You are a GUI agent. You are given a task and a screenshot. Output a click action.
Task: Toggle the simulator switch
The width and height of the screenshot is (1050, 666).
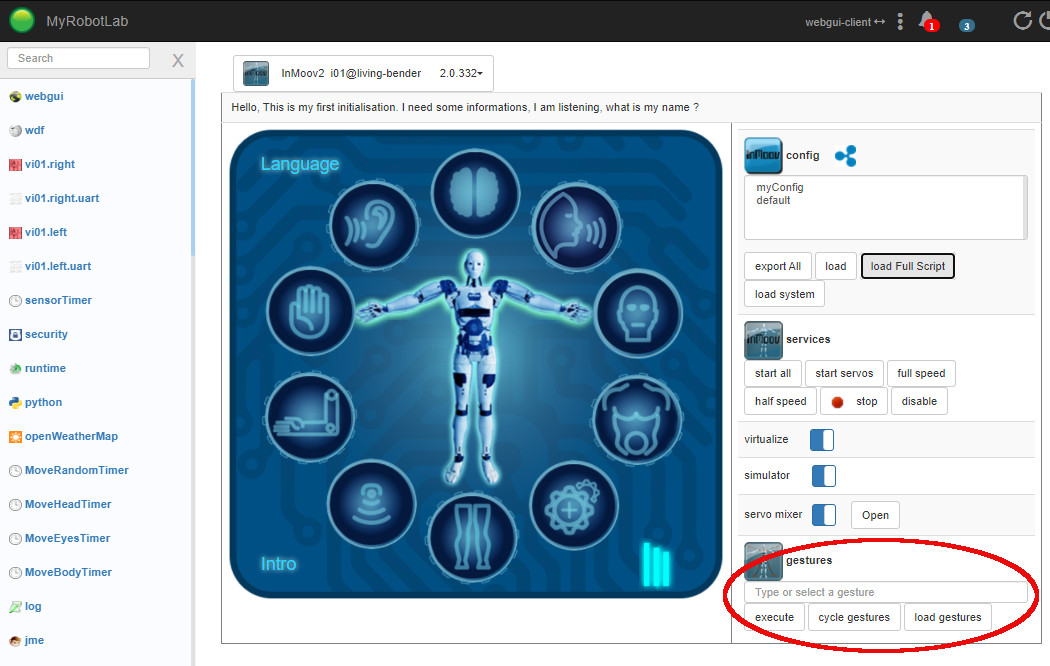[824, 476]
